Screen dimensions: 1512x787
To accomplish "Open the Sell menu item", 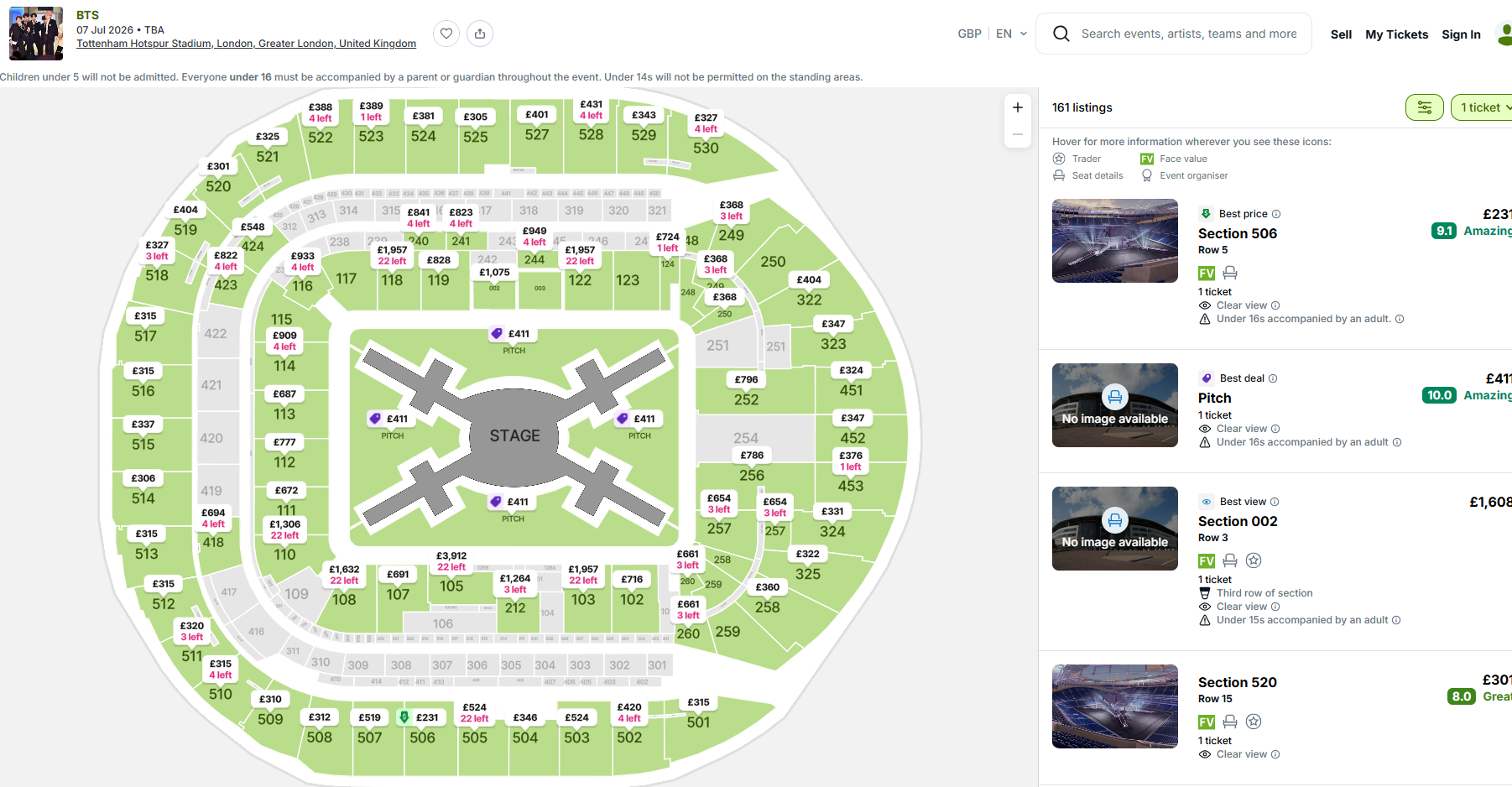I will click(1341, 34).
